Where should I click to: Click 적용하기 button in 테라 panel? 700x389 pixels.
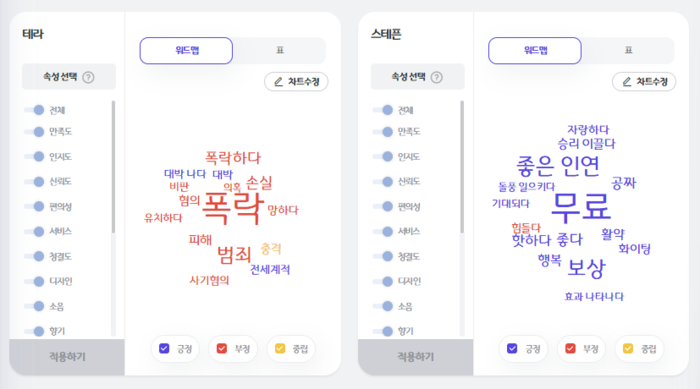[x=67, y=357]
